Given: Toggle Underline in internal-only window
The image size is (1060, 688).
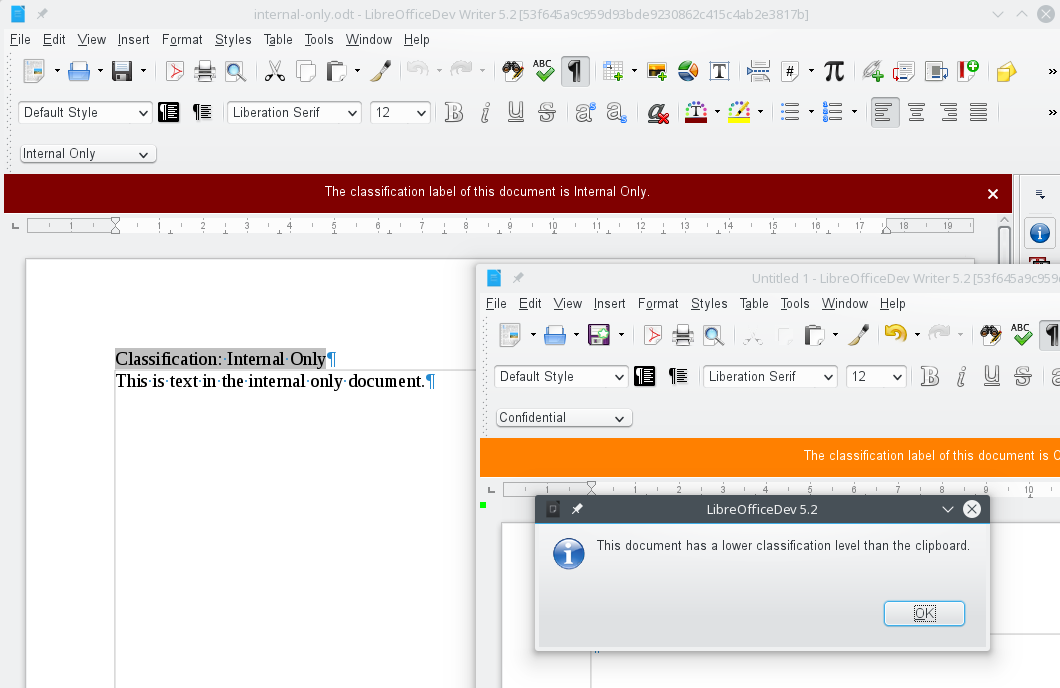Looking at the screenshot, I should (x=516, y=112).
